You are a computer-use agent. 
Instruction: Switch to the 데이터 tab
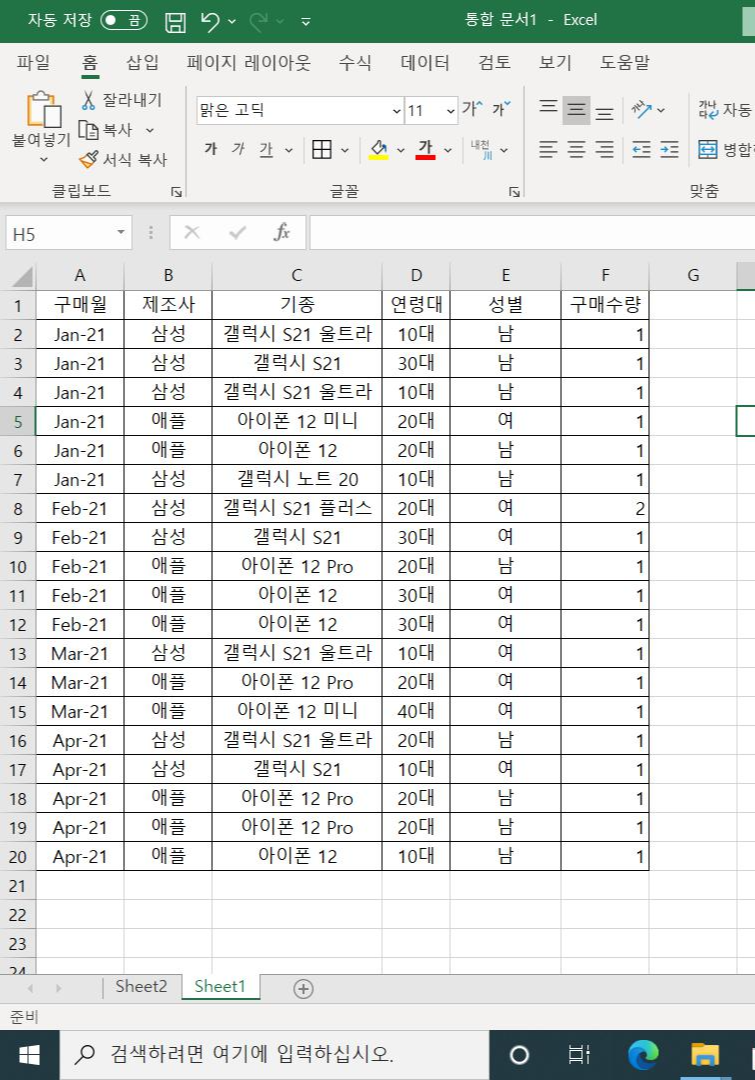point(425,63)
